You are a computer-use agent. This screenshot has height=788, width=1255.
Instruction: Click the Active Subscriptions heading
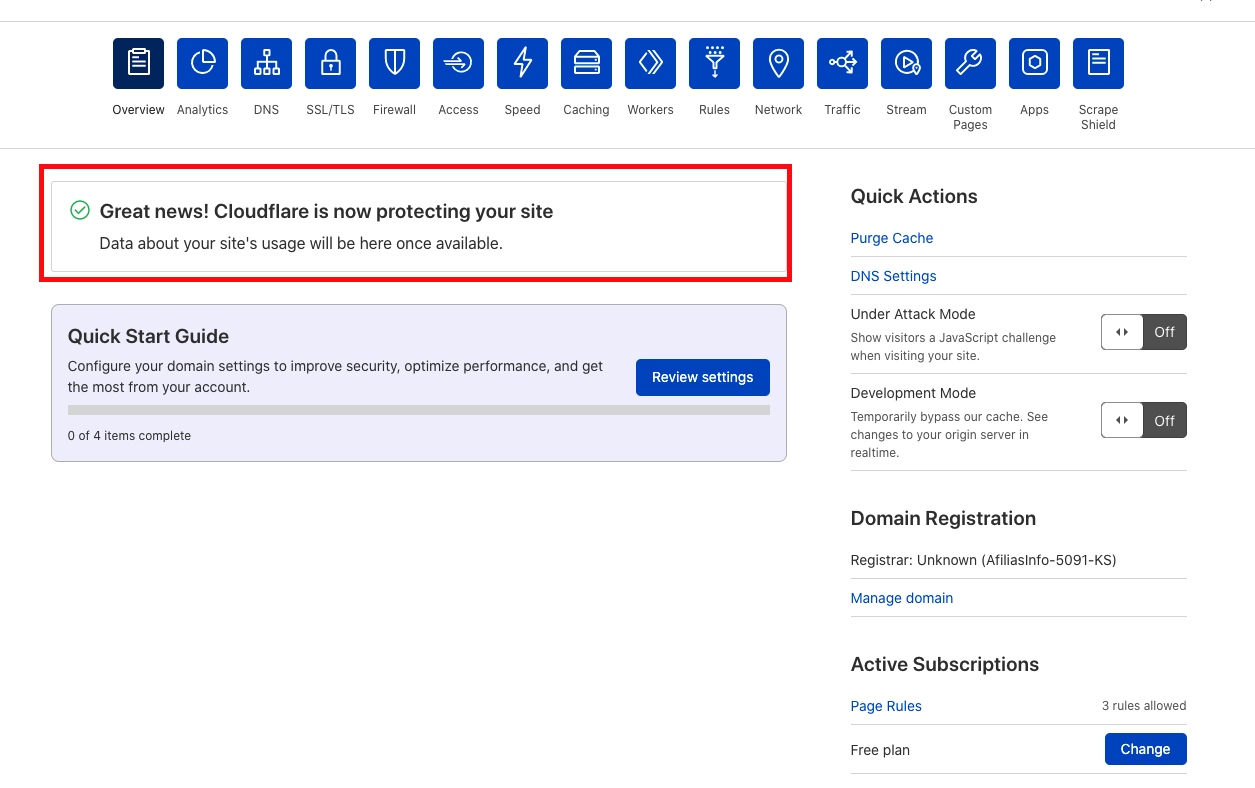click(945, 664)
